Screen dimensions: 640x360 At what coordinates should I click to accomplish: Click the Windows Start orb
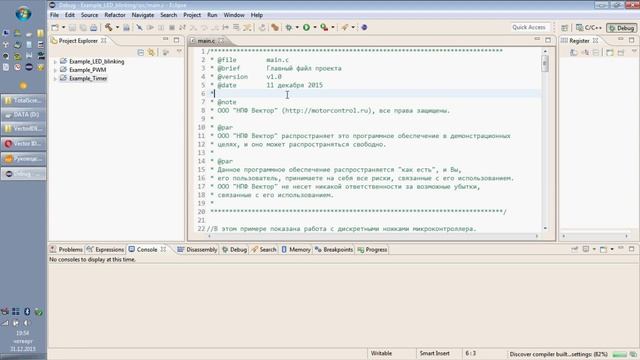(23, 13)
